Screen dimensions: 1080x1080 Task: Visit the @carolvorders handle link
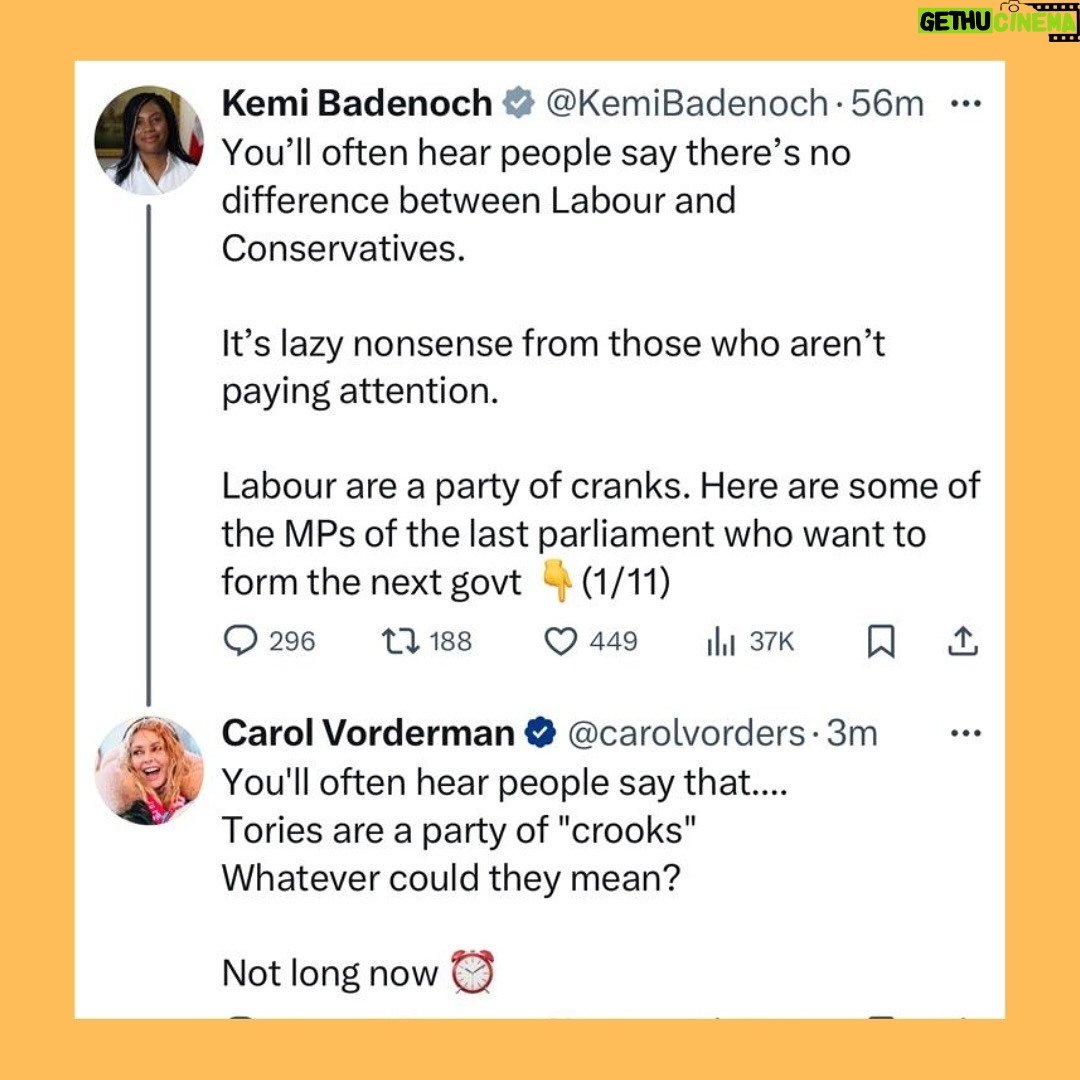687,733
